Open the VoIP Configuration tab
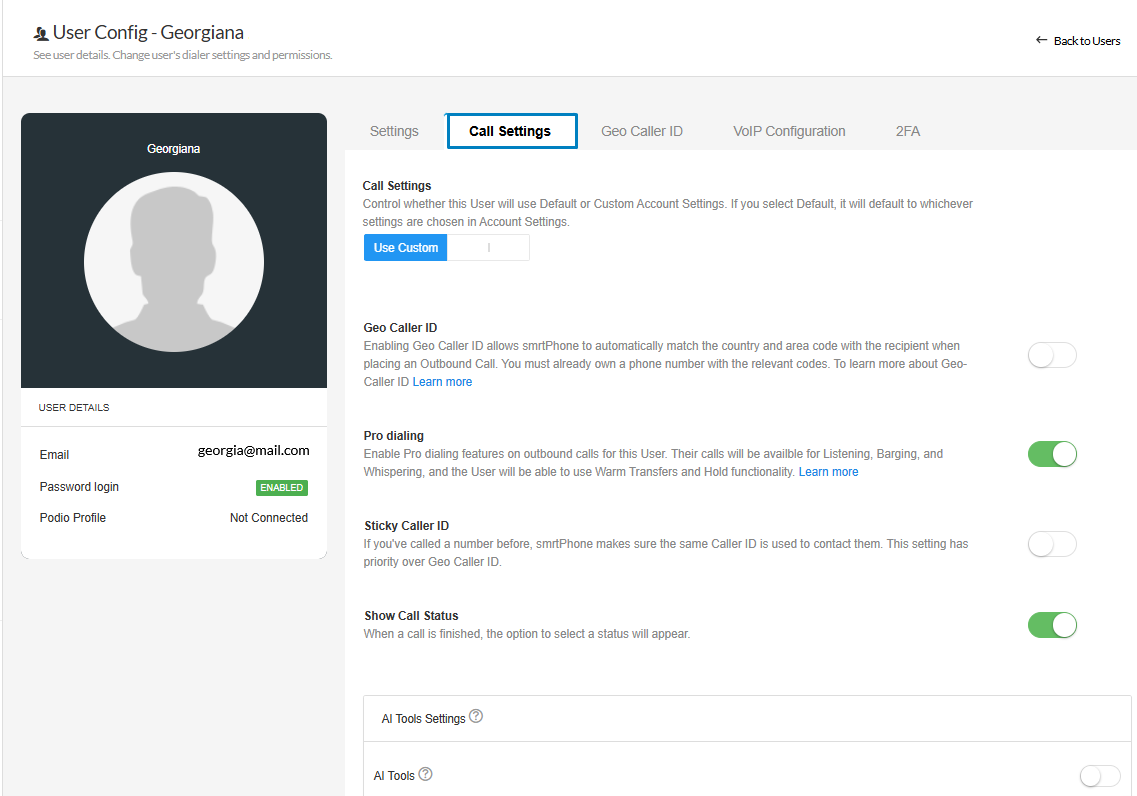Viewport: 1137px width, 796px height. (789, 131)
